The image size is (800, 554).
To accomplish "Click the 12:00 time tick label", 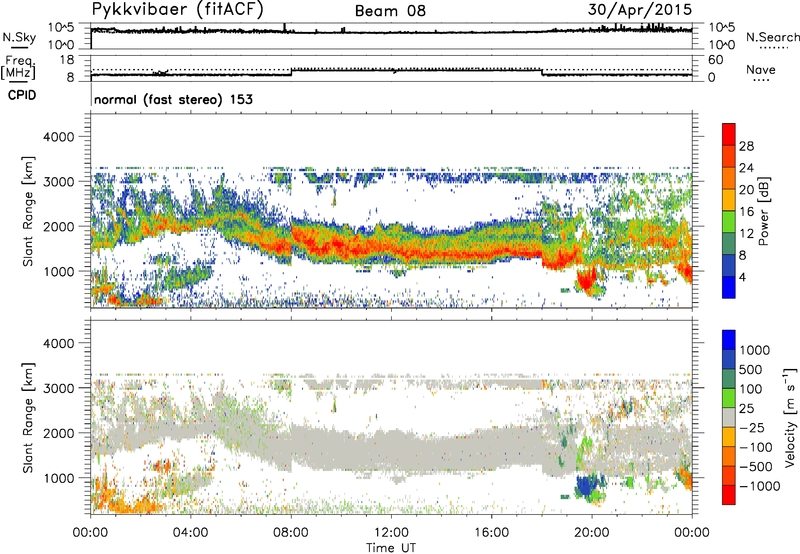I will (x=391, y=533).
